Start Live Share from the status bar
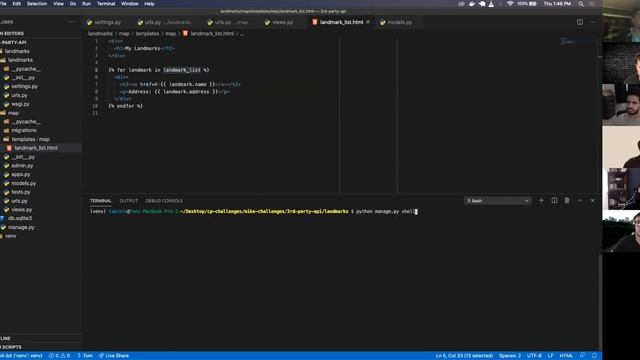This screenshot has width=640, height=360. click(x=114, y=356)
